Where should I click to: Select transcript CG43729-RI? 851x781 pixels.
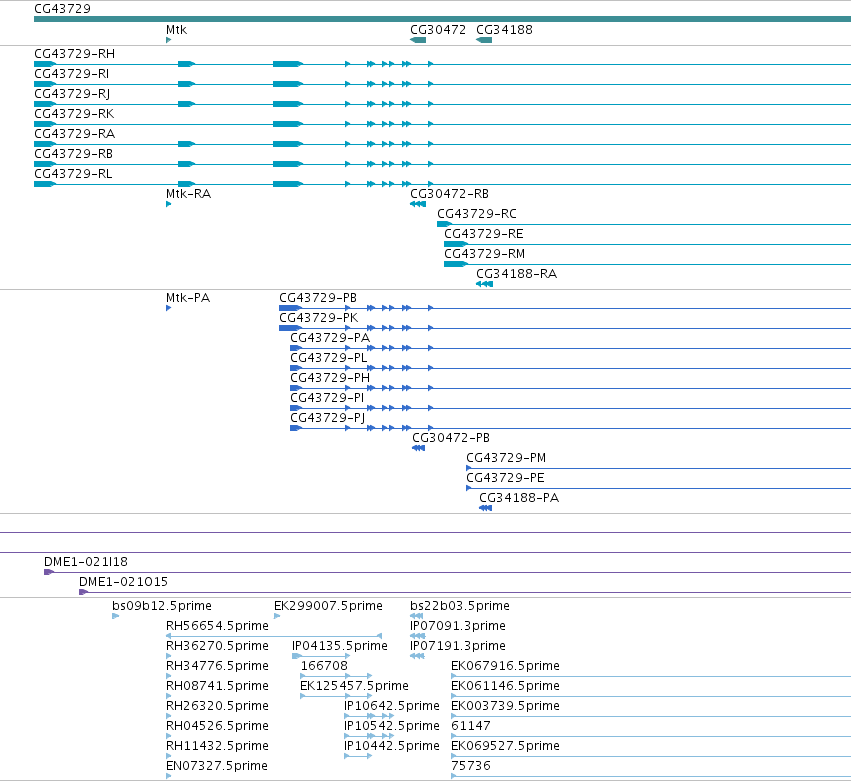[72, 74]
